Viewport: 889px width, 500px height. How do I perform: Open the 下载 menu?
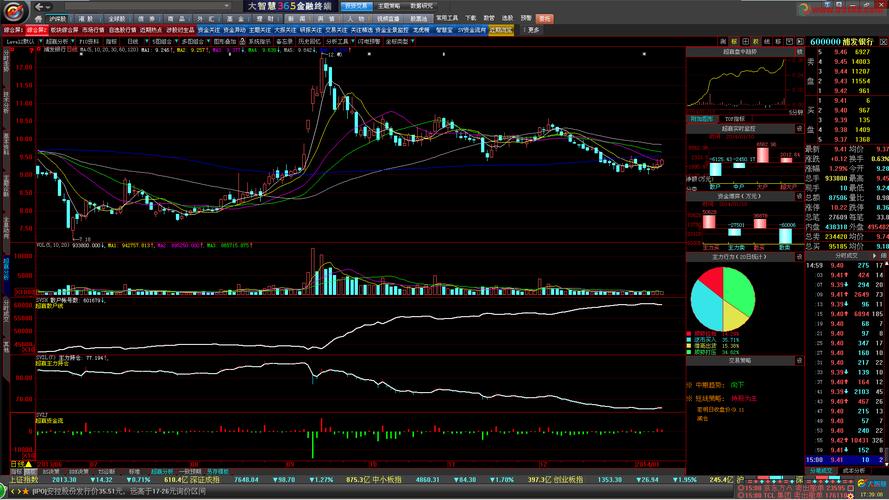(x=471, y=19)
